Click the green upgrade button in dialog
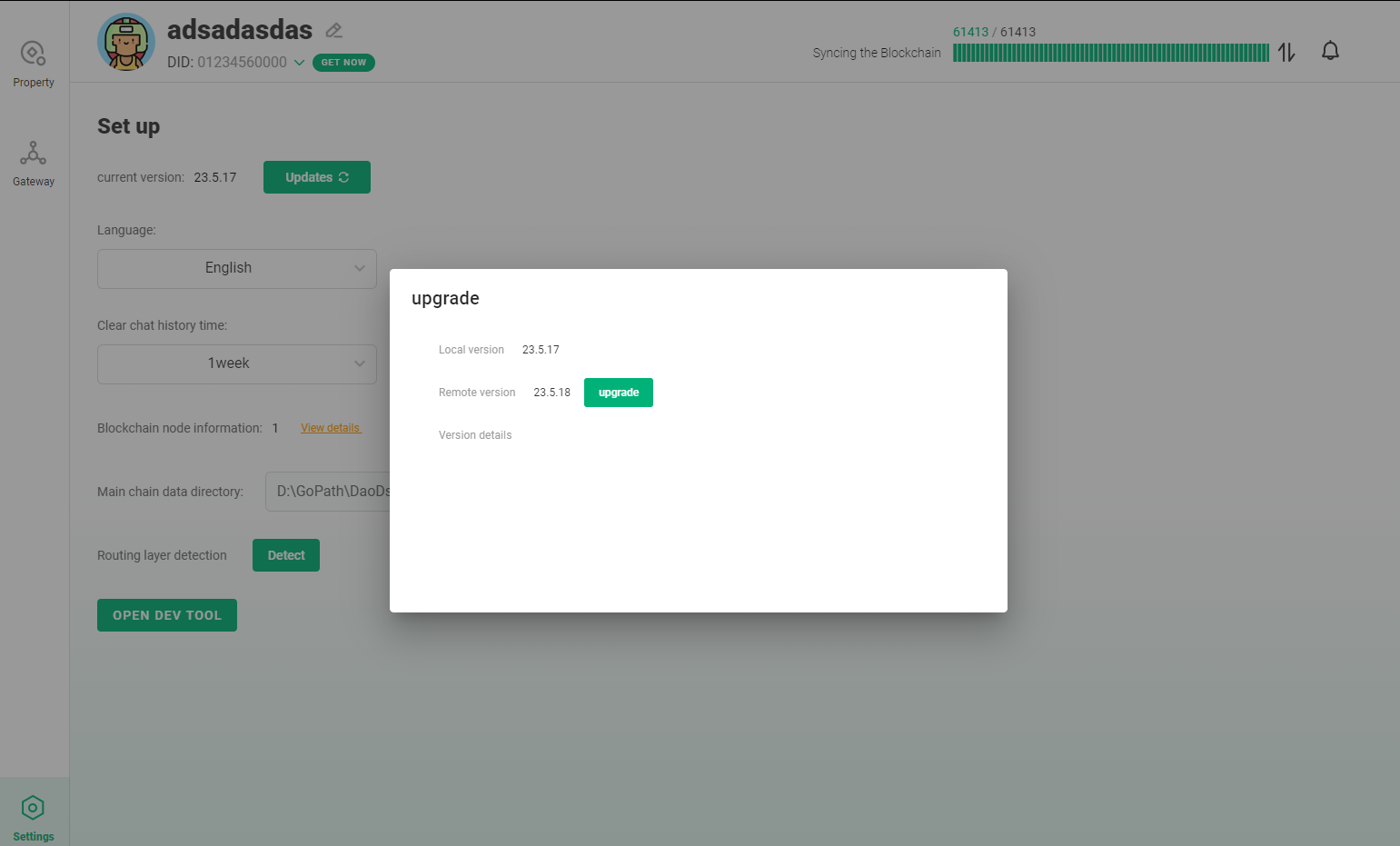This screenshot has height=846, width=1400. (619, 393)
